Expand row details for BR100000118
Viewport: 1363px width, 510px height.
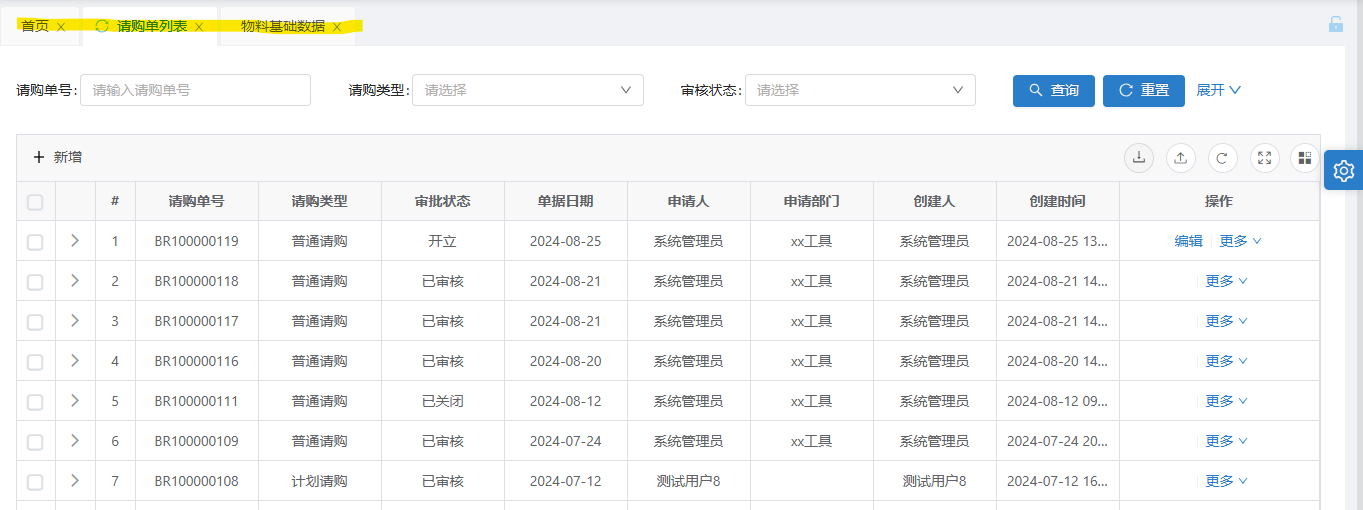click(75, 280)
